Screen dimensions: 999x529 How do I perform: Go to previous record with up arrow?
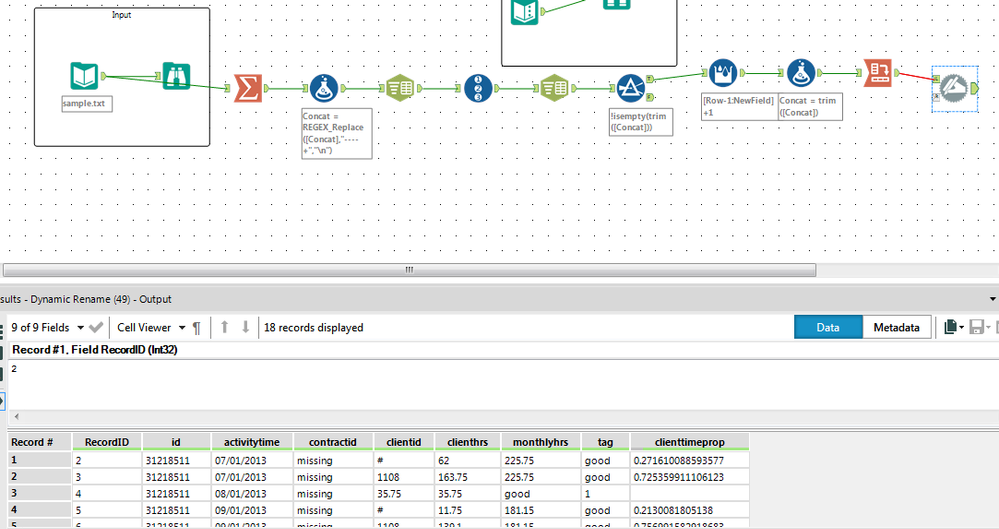pyautogui.click(x=224, y=328)
